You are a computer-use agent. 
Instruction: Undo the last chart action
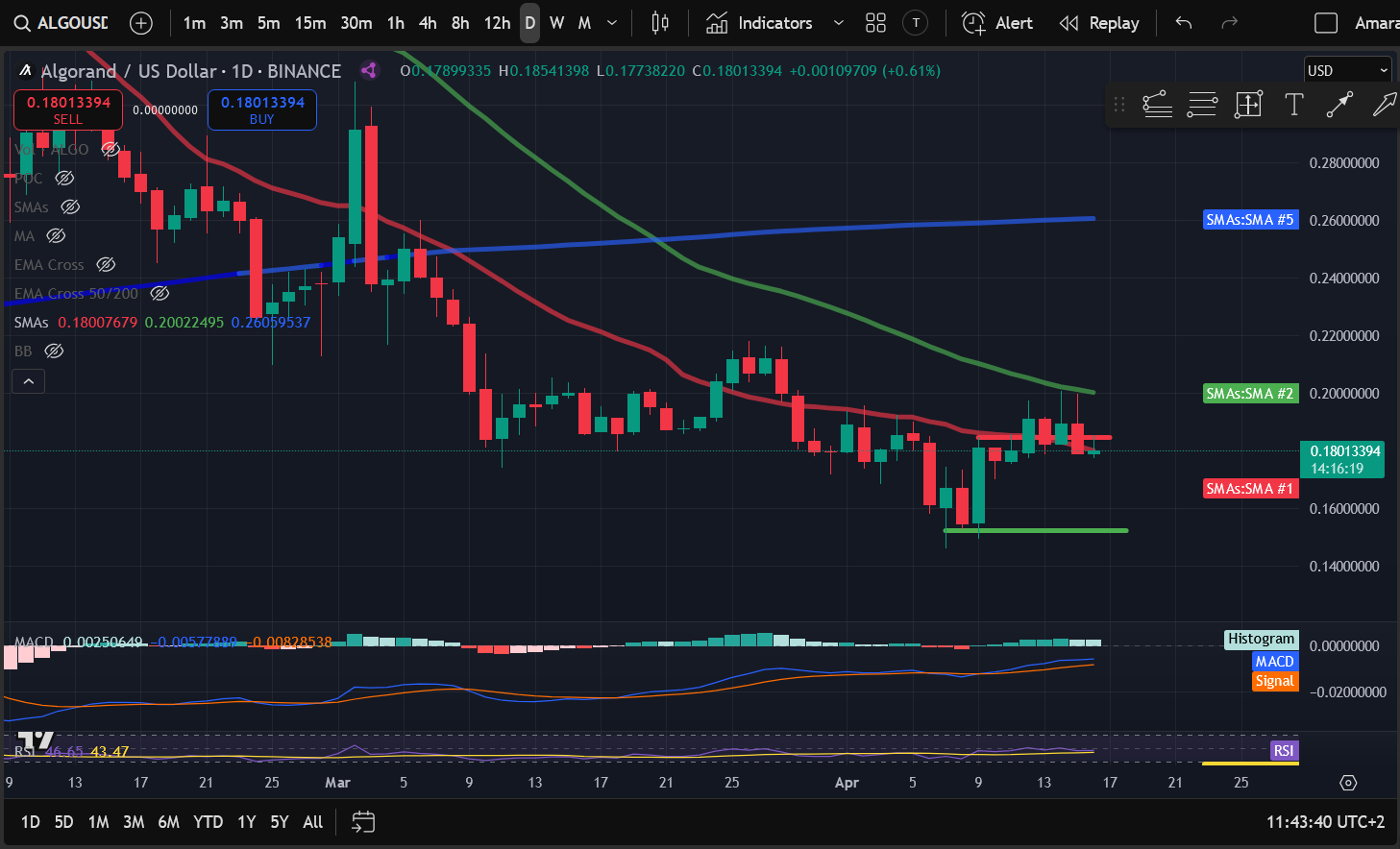pos(1184,23)
